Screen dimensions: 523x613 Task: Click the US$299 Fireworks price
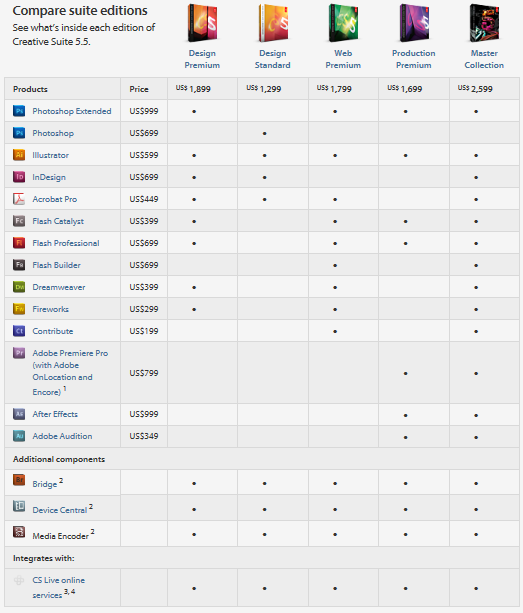pos(144,309)
